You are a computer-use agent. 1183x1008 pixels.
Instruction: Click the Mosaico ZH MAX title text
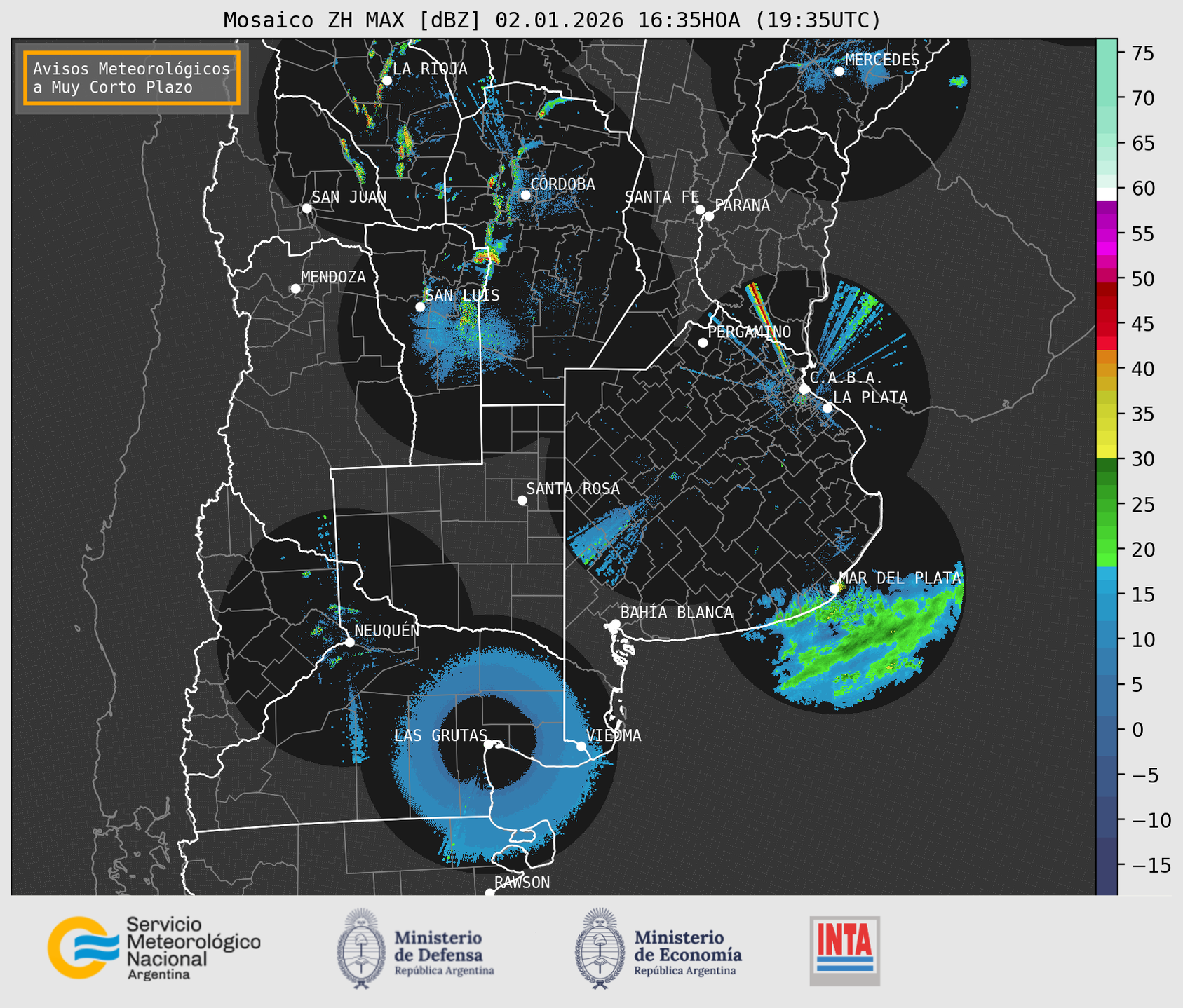(x=318, y=20)
